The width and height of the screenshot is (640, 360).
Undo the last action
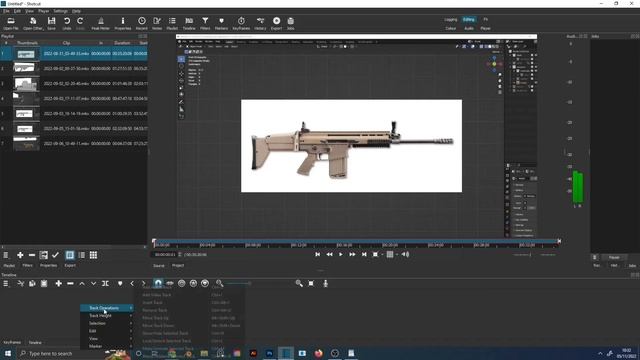(x=67, y=23)
